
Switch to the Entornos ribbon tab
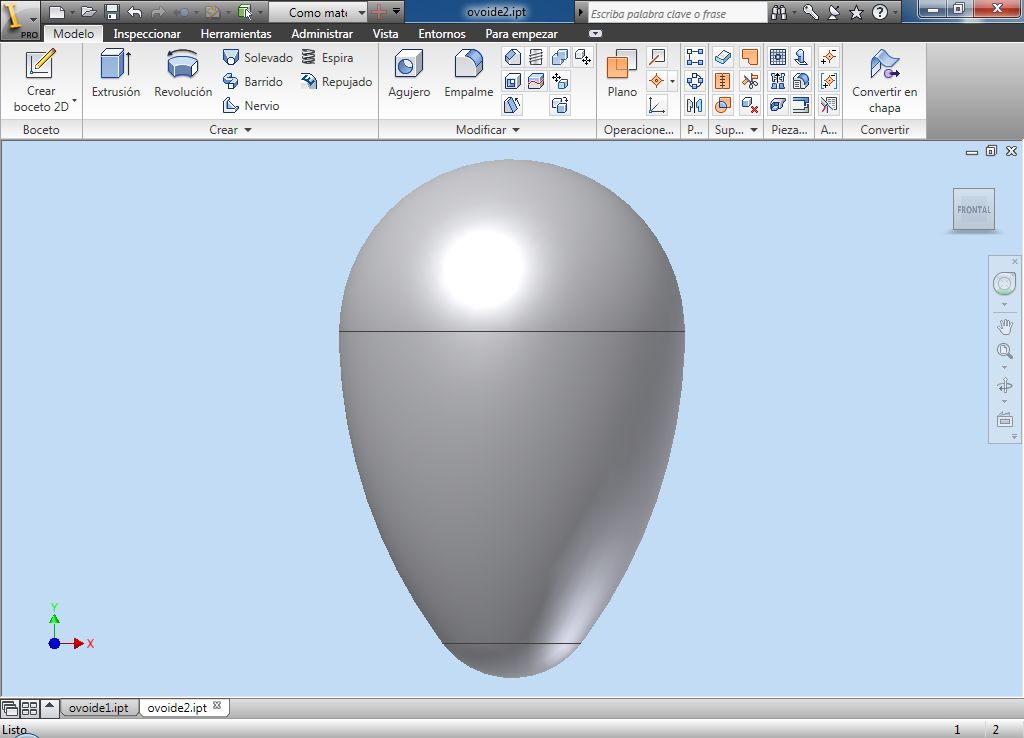(442, 34)
